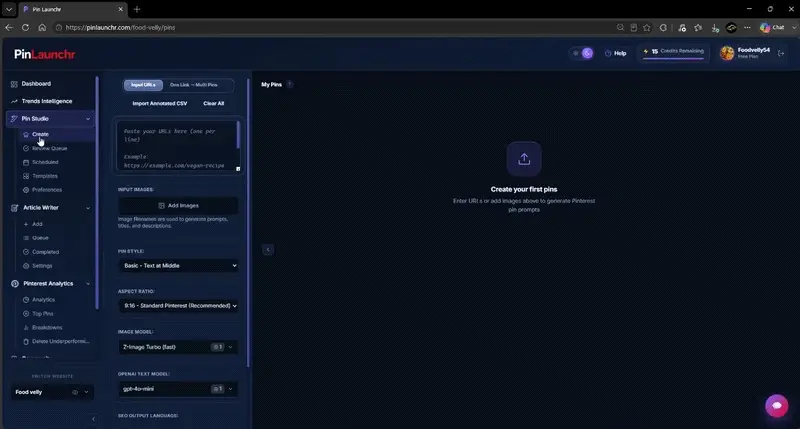Go to the browser home page

point(42,28)
